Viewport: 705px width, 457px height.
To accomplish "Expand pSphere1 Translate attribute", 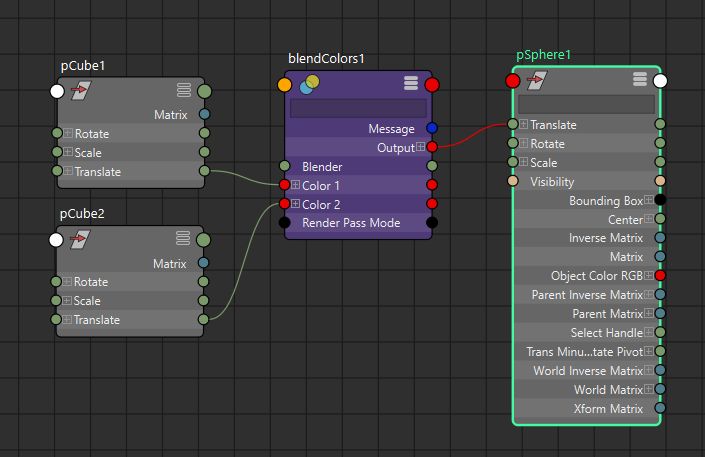I will (523, 125).
